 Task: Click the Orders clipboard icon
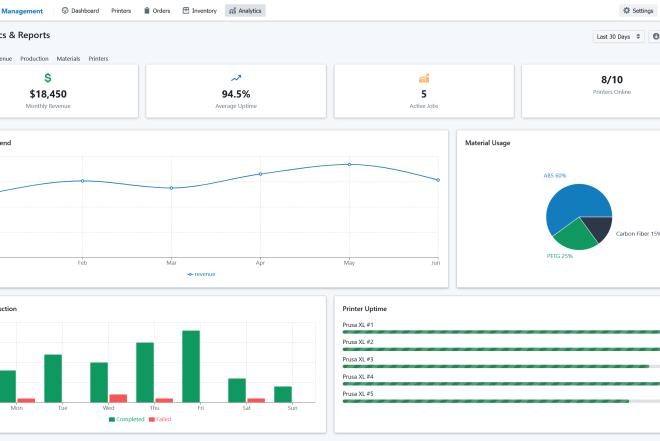click(148, 10)
